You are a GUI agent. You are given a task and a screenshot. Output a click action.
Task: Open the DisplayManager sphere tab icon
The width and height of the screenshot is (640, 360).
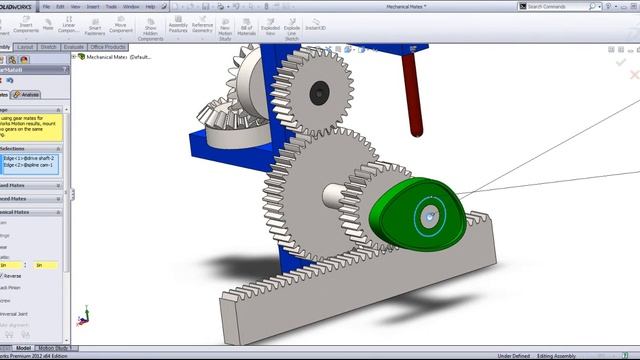[x=24, y=60]
